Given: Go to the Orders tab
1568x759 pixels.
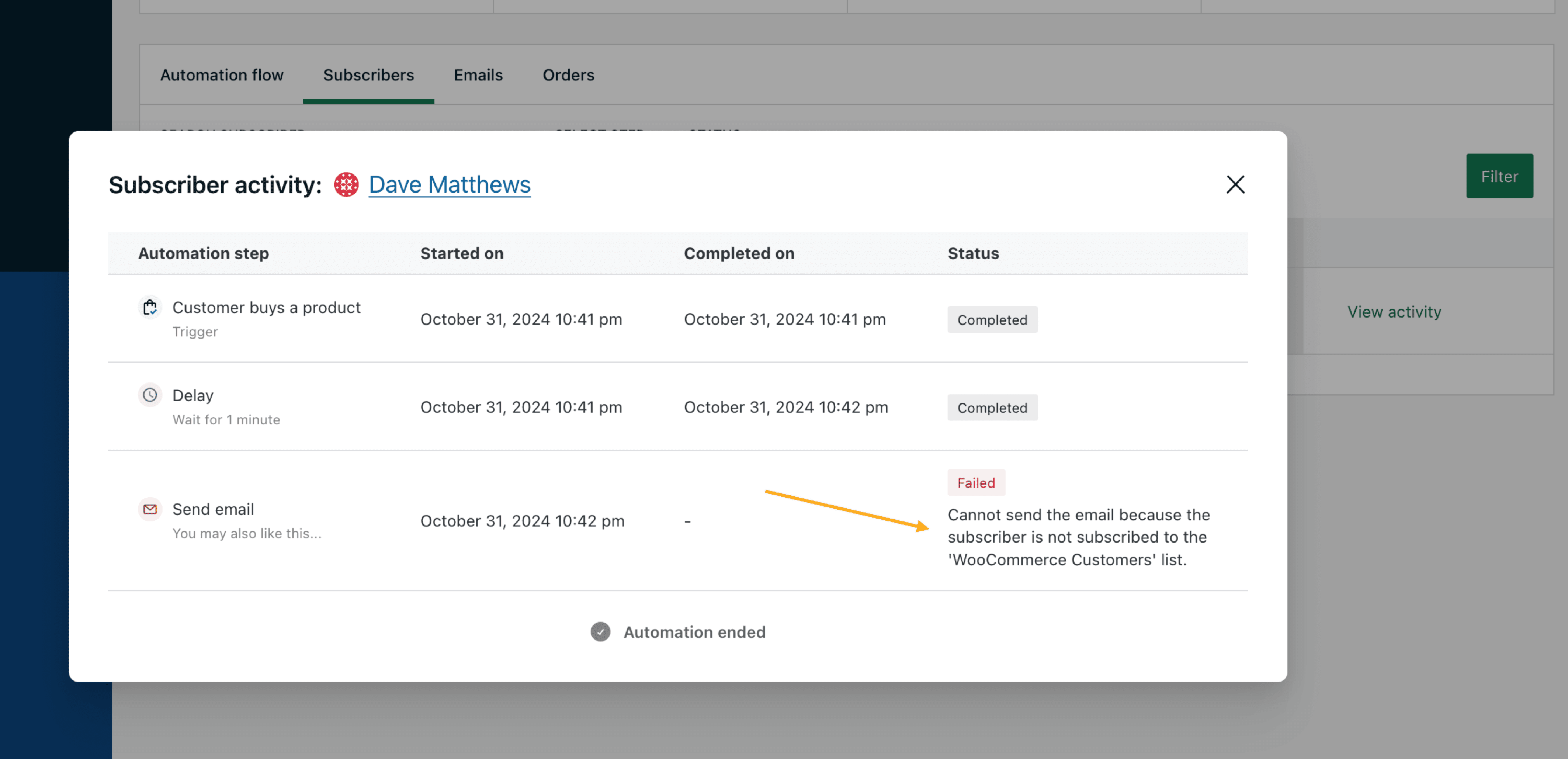Looking at the screenshot, I should click(x=568, y=75).
